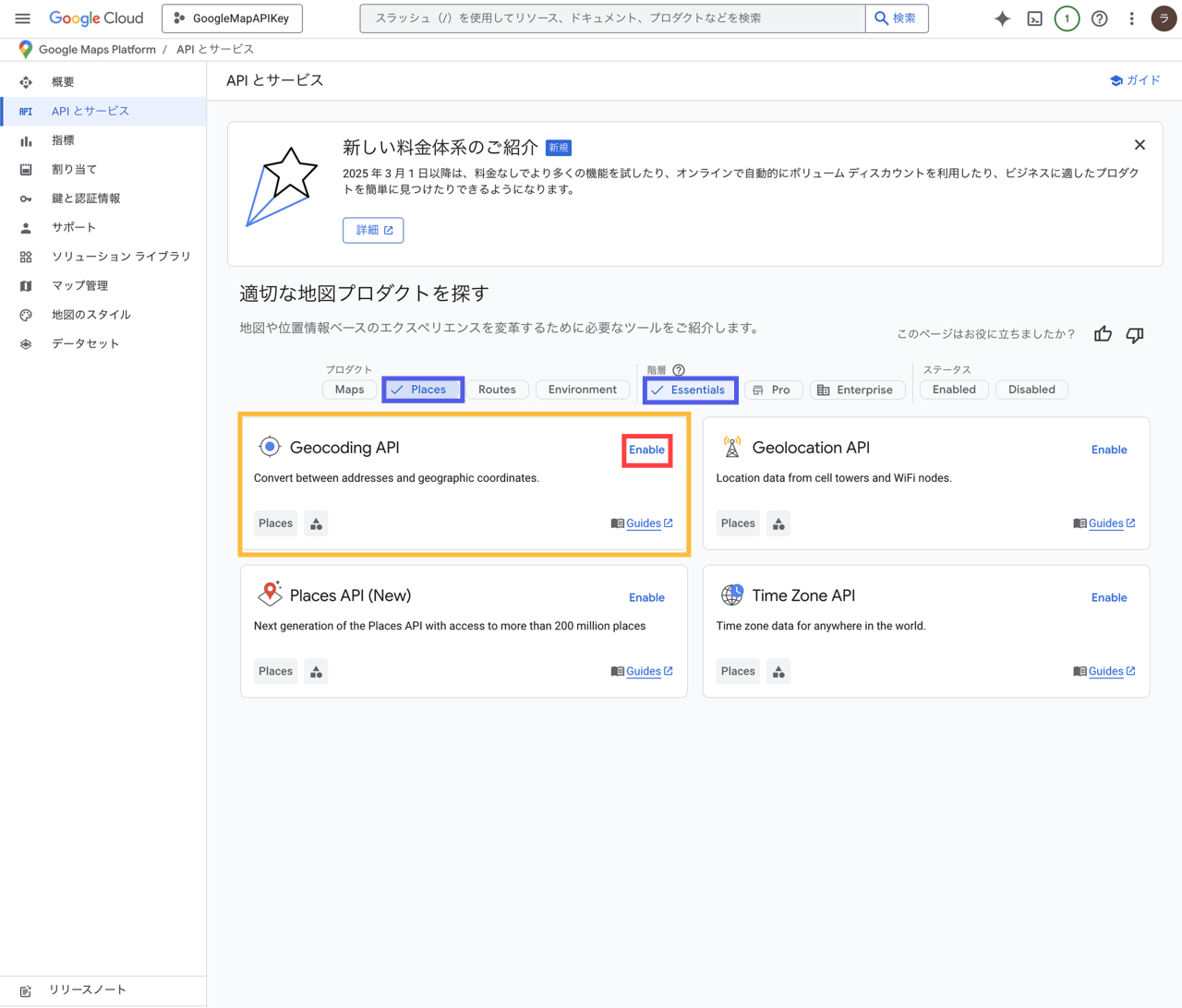Click Essentials tier icon in Time Zone card
1182x1008 pixels.
coord(779,672)
